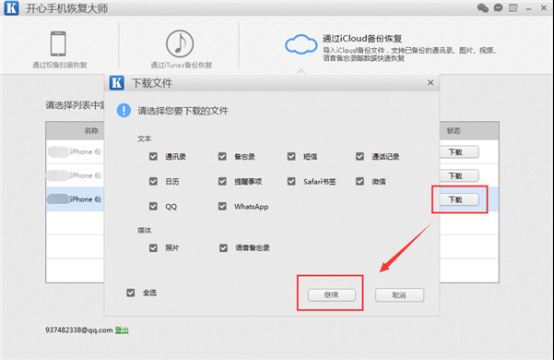Click the app logo in title bar
Viewport: 554px width, 360px height.
tap(11, 8)
